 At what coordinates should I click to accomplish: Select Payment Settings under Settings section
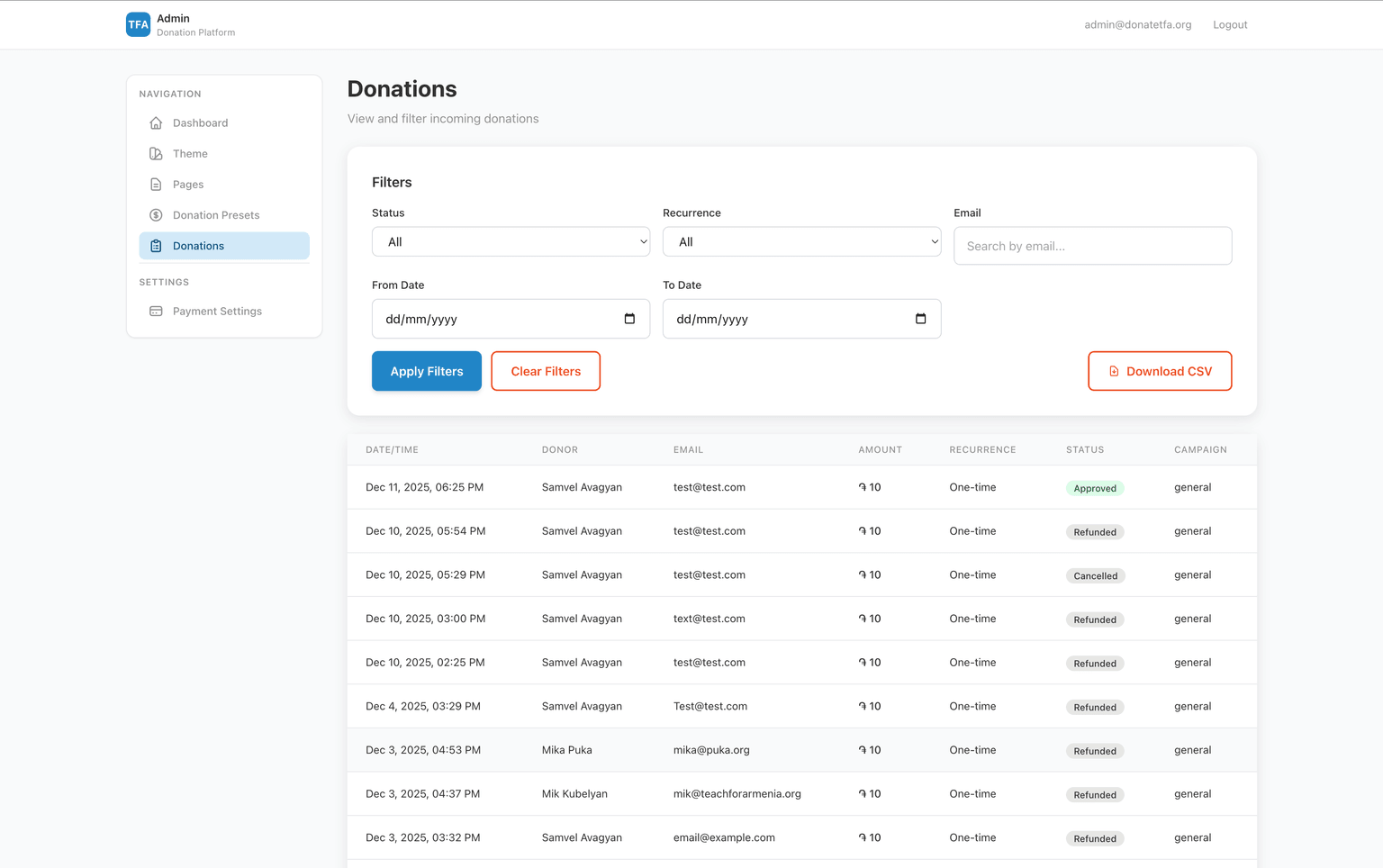coord(217,311)
